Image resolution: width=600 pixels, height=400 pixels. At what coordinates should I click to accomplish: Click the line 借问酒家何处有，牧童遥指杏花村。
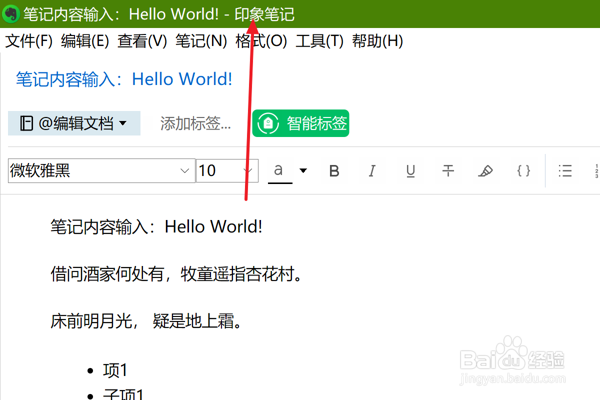(x=176, y=274)
